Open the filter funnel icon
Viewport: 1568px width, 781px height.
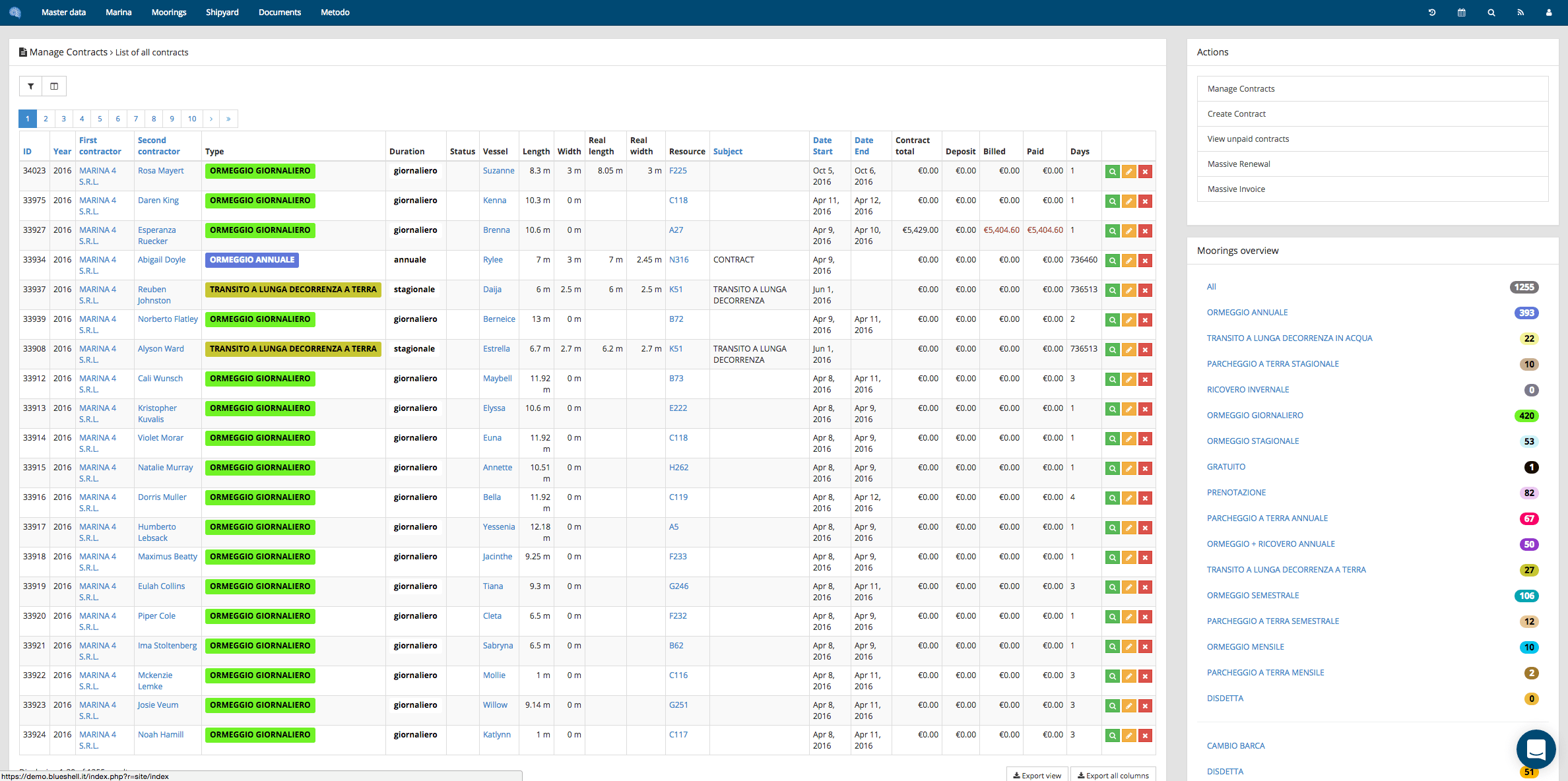pos(30,86)
